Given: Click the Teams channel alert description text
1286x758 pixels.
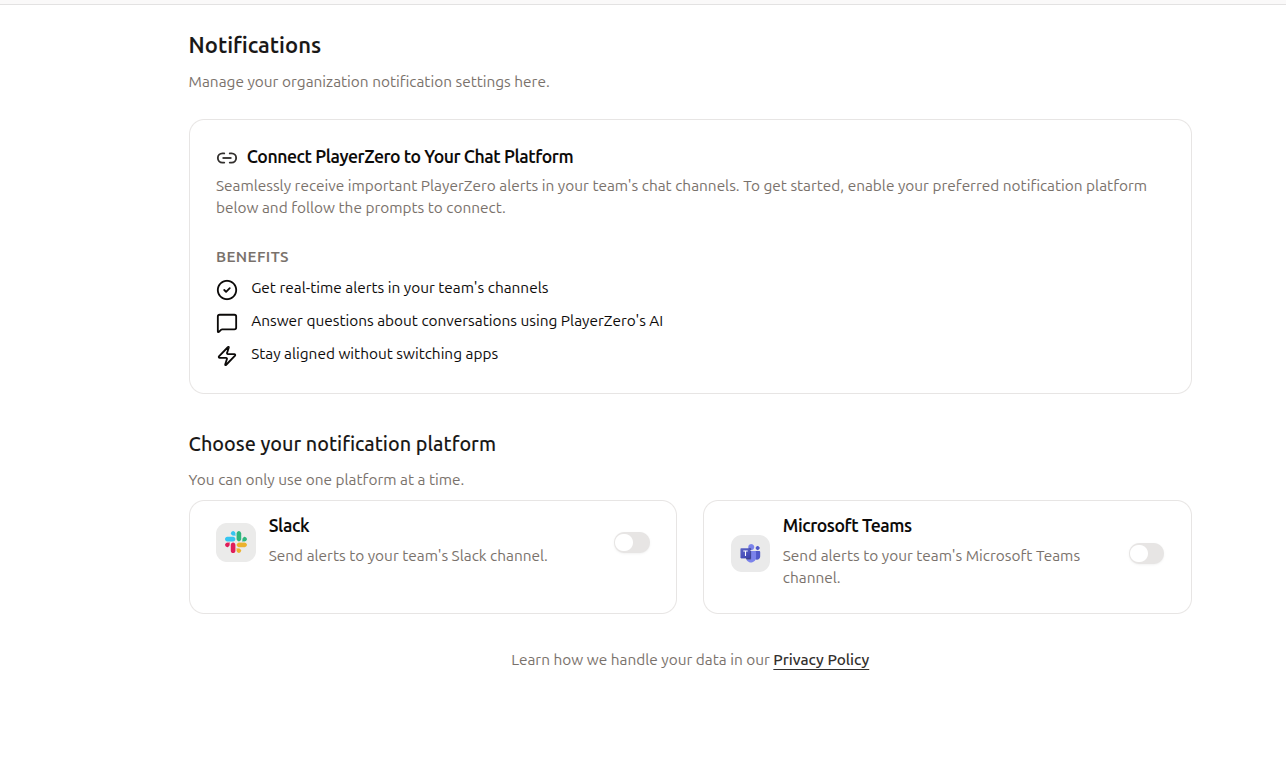Looking at the screenshot, I should pos(930,566).
